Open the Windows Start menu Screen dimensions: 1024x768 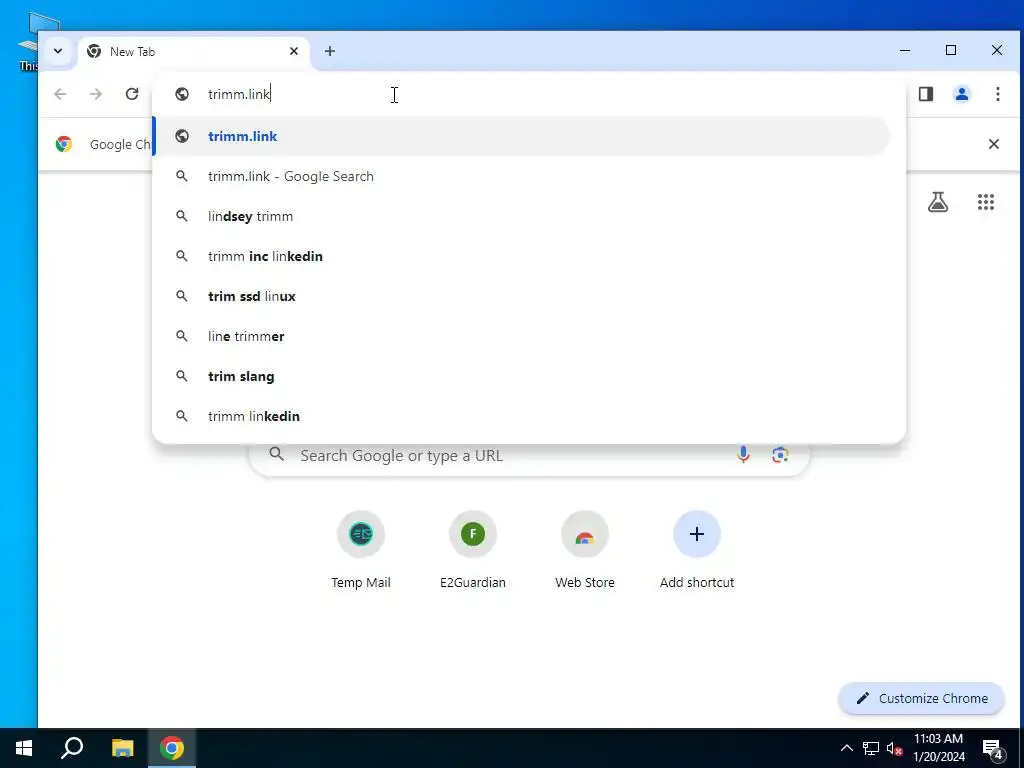coord(24,748)
